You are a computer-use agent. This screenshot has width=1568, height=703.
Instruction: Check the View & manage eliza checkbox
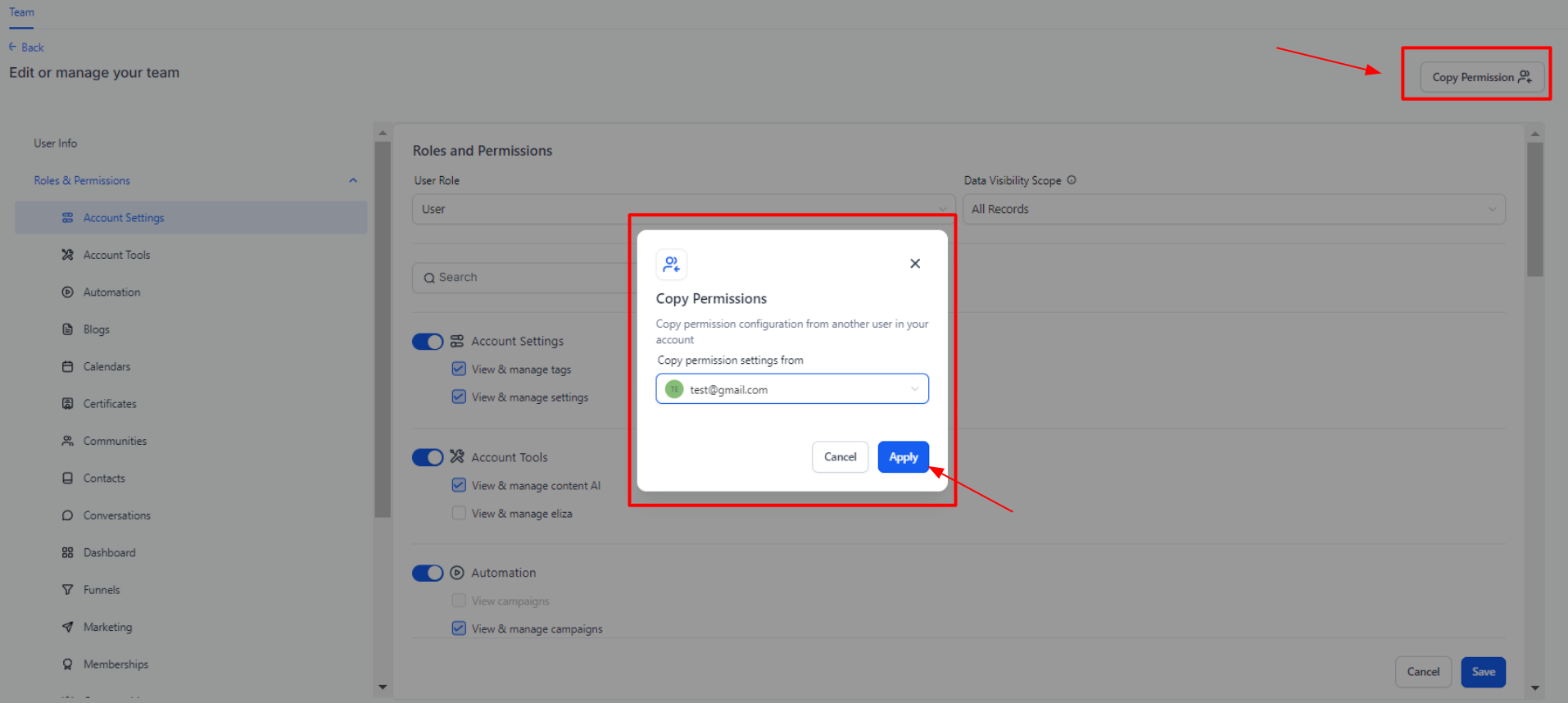coord(459,514)
